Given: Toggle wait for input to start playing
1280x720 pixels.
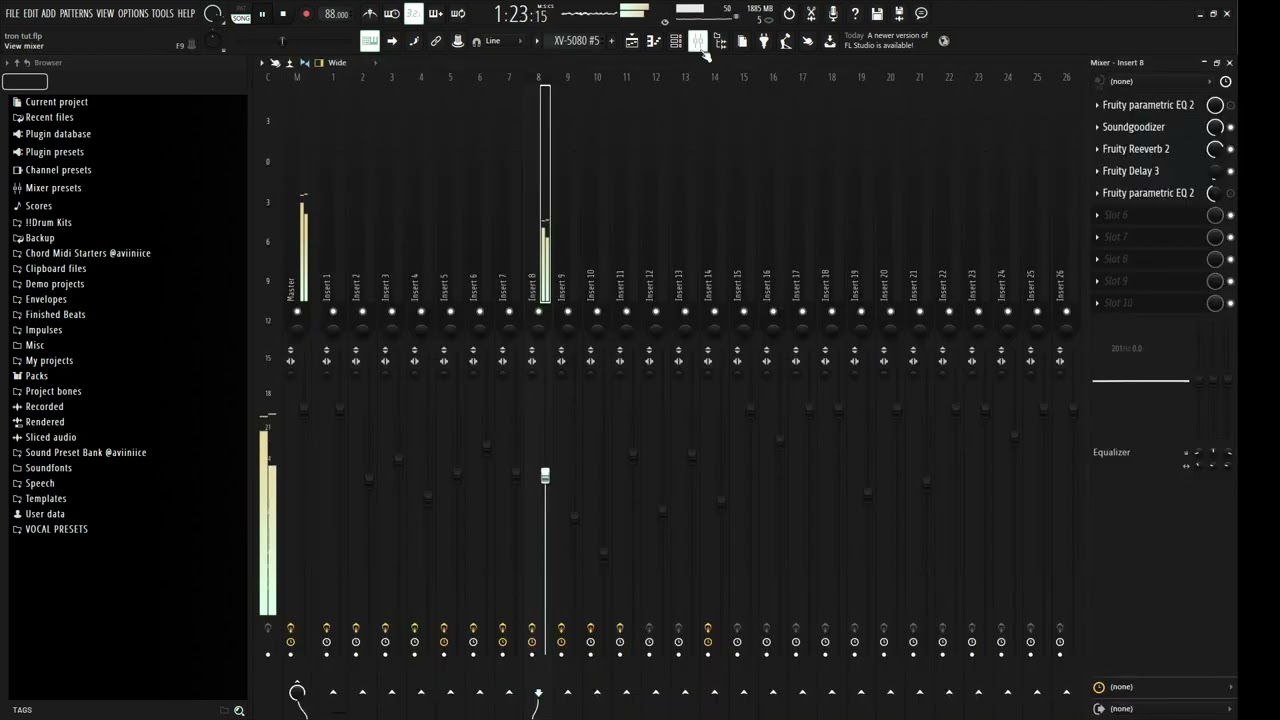Looking at the screenshot, I should pyautogui.click(x=392, y=14).
